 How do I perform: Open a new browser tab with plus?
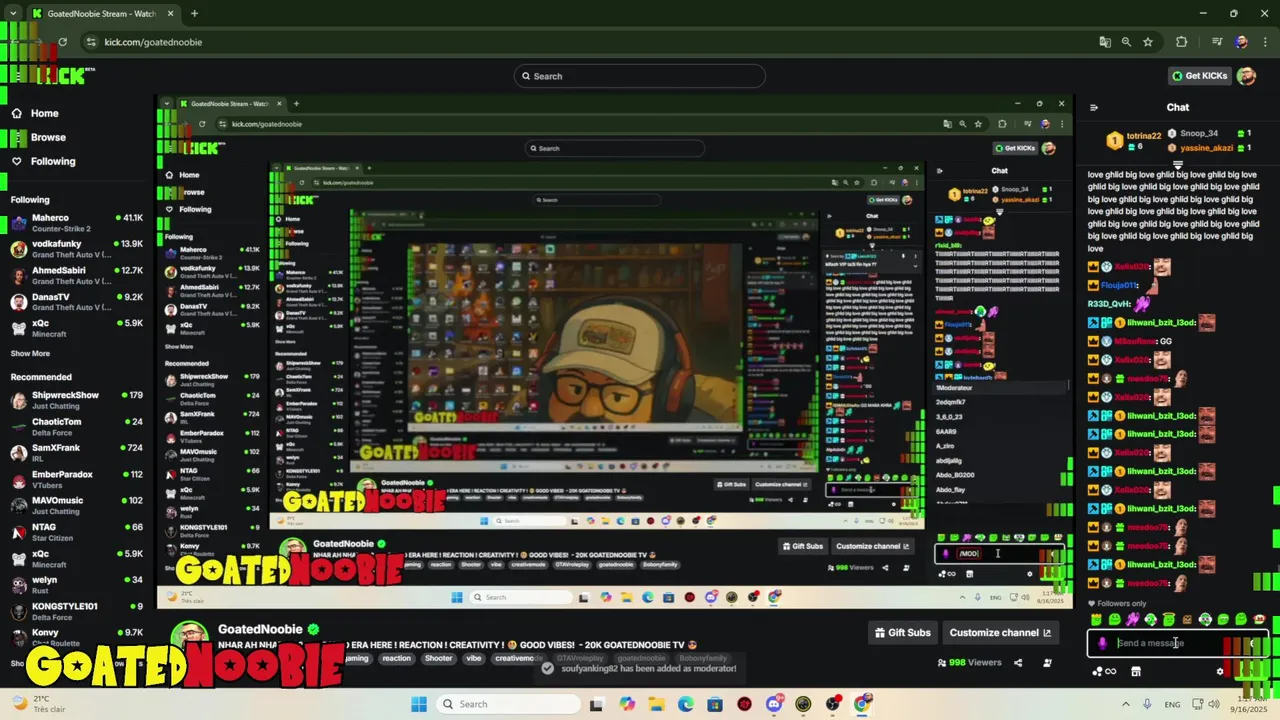pyautogui.click(x=194, y=13)
